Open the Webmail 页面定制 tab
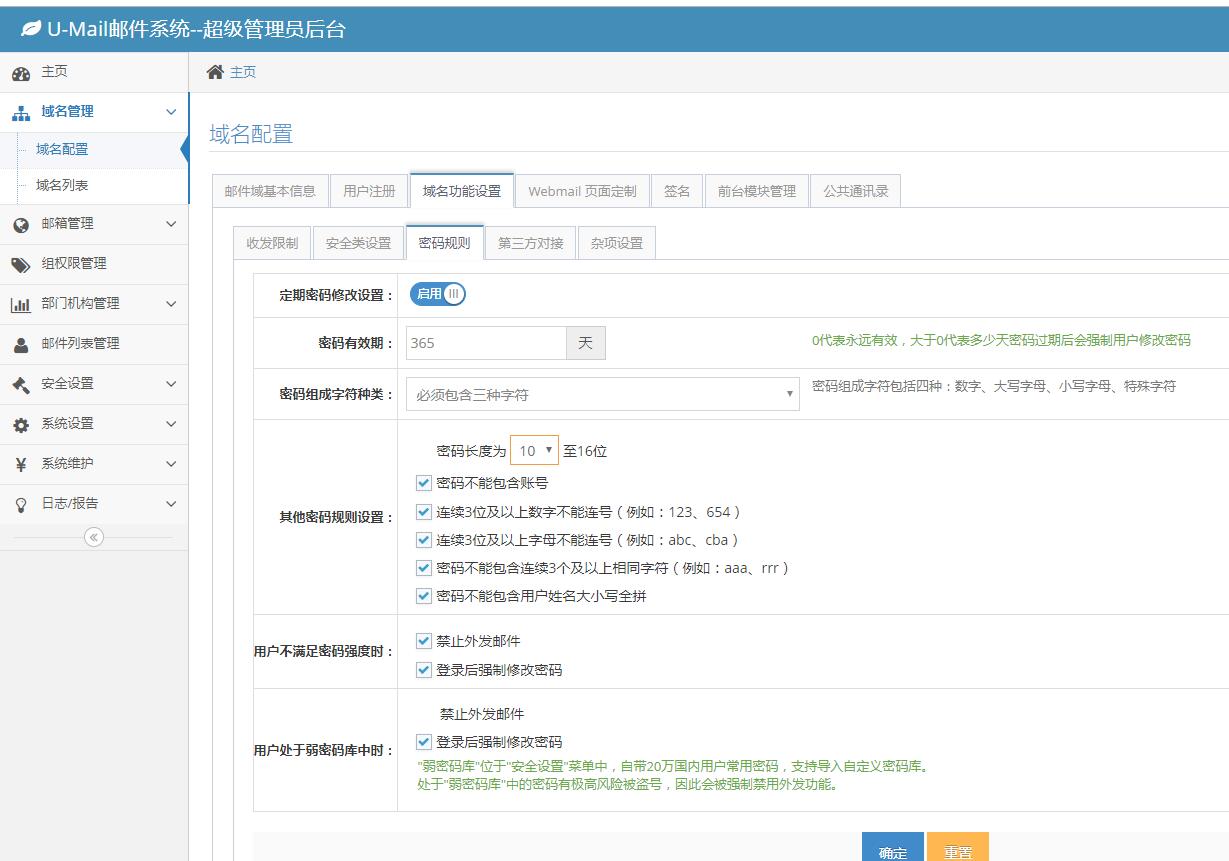 [582, 191]
